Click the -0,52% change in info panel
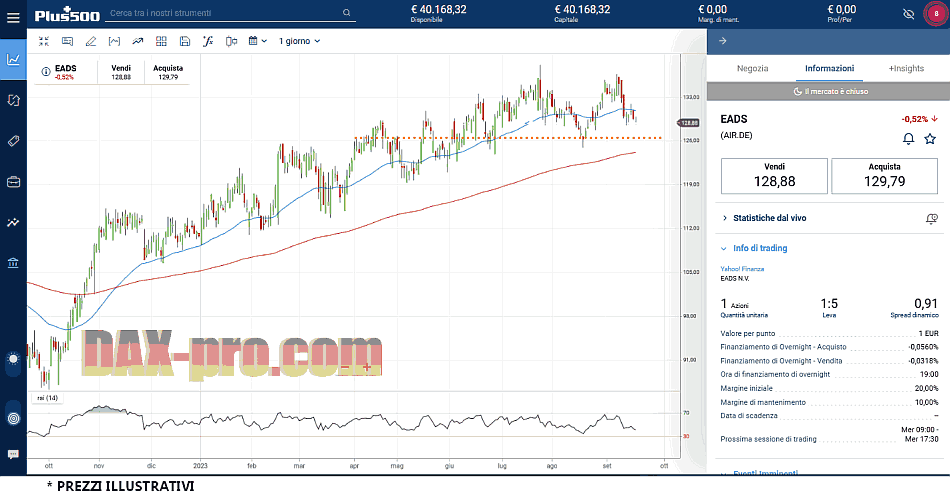 pos(919,119)
